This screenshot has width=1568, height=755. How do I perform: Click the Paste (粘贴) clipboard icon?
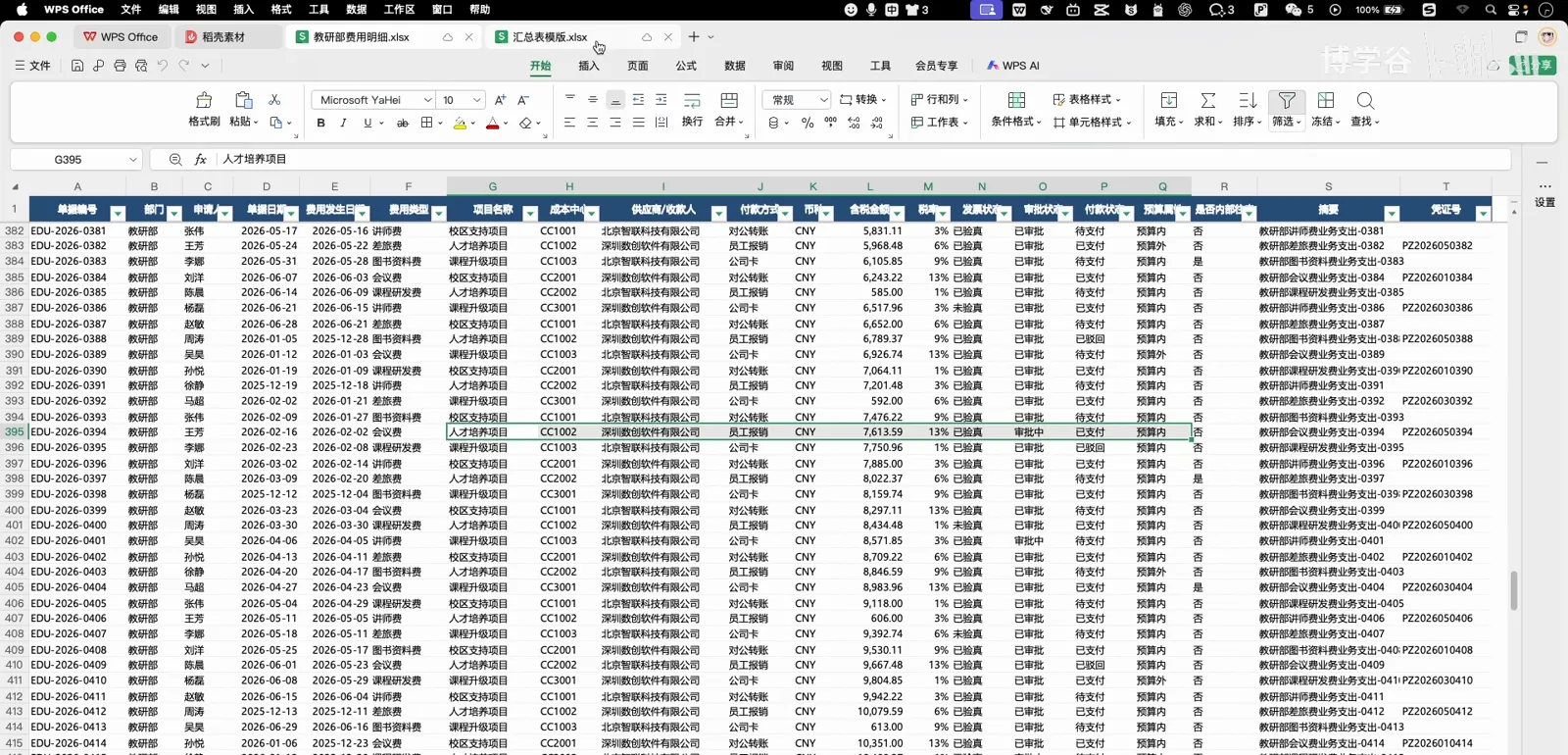(243, 100)
